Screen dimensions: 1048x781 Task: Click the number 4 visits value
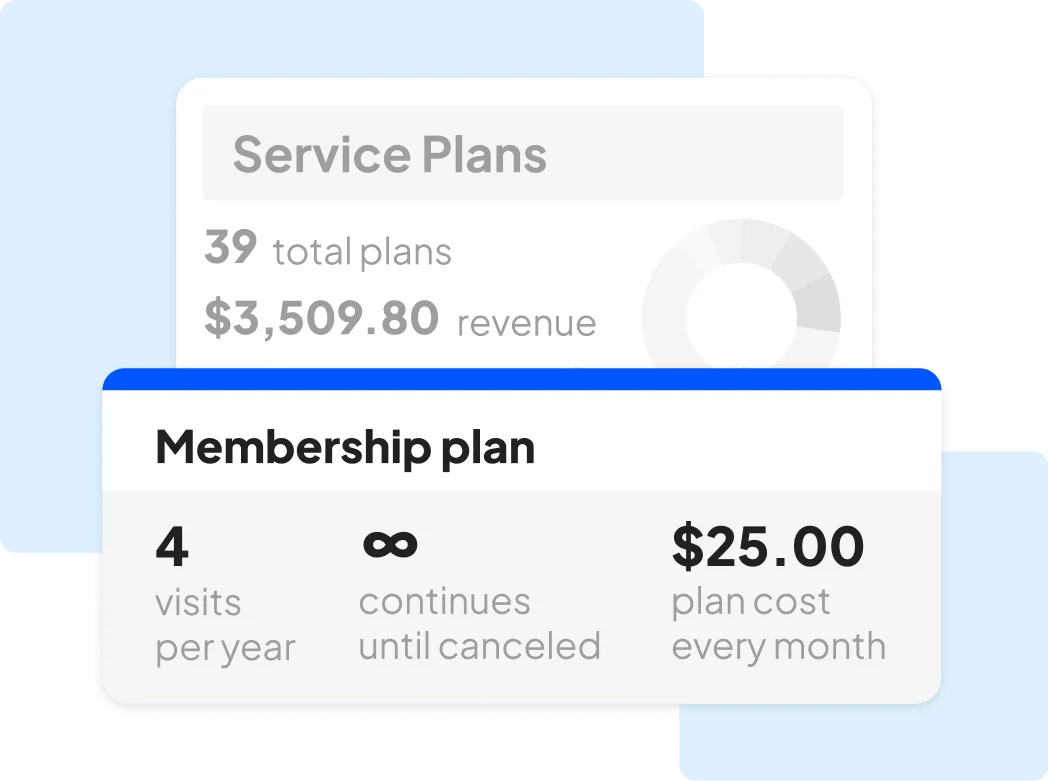click(x=172, y=546)
